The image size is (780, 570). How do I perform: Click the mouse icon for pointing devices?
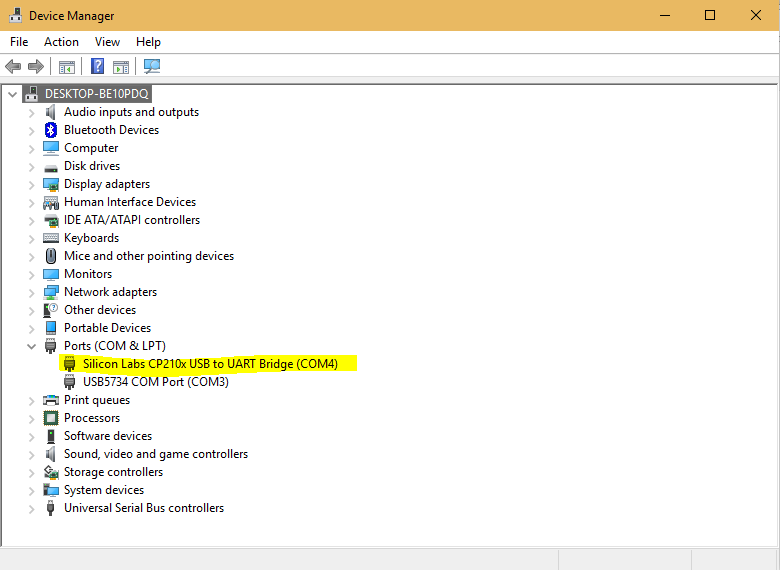[51, 256]
